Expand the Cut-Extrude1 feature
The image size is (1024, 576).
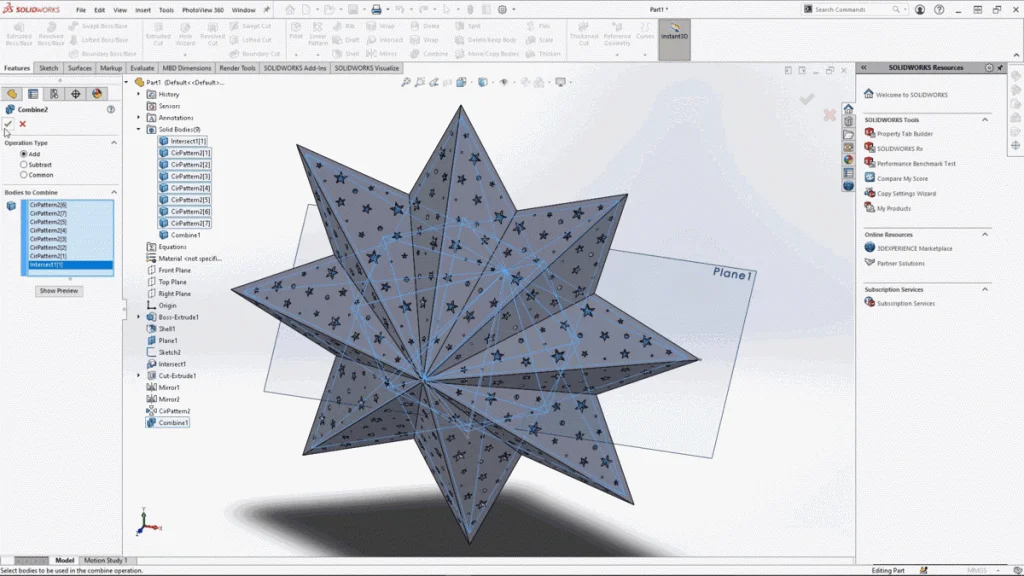(138, 376)
